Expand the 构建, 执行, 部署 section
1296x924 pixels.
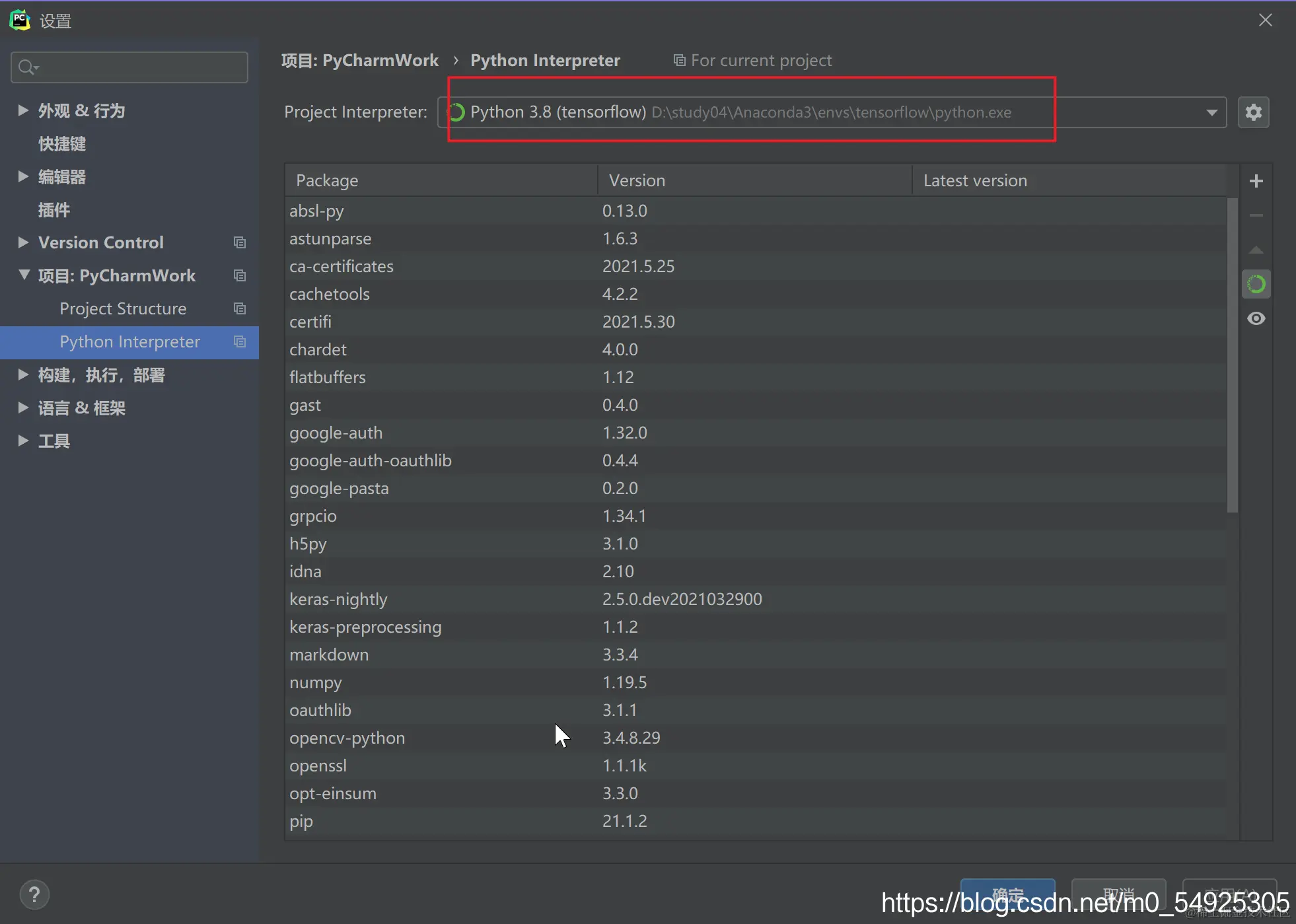23,374
